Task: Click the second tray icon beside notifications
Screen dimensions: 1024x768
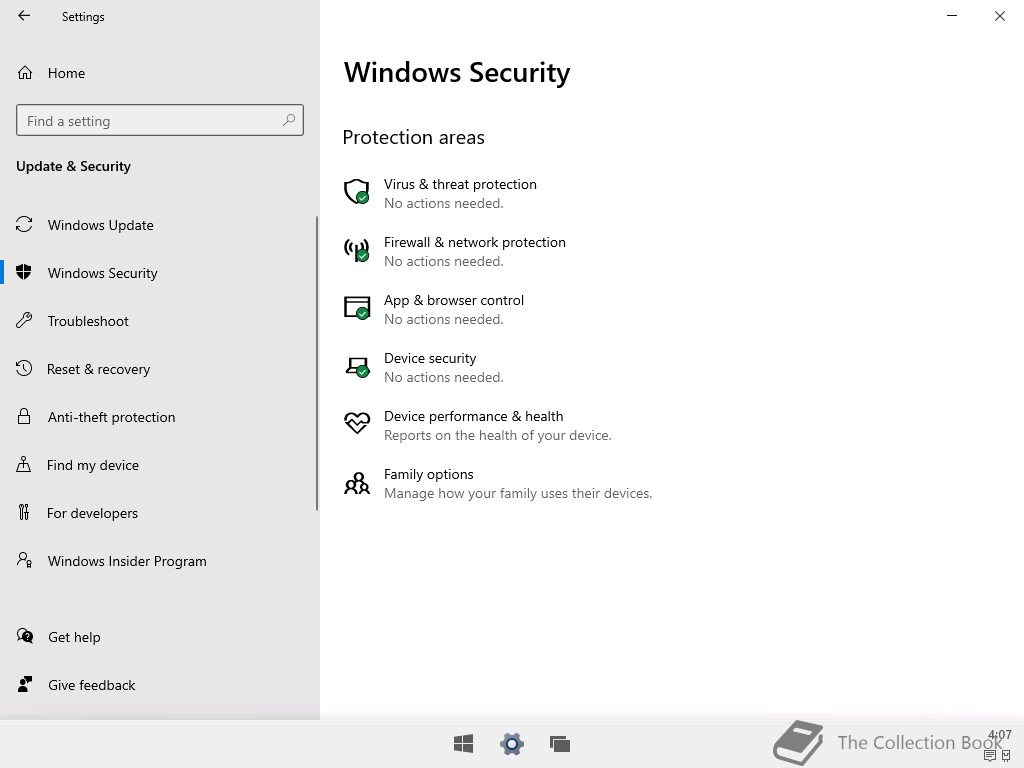Action: click(1006, 756)
